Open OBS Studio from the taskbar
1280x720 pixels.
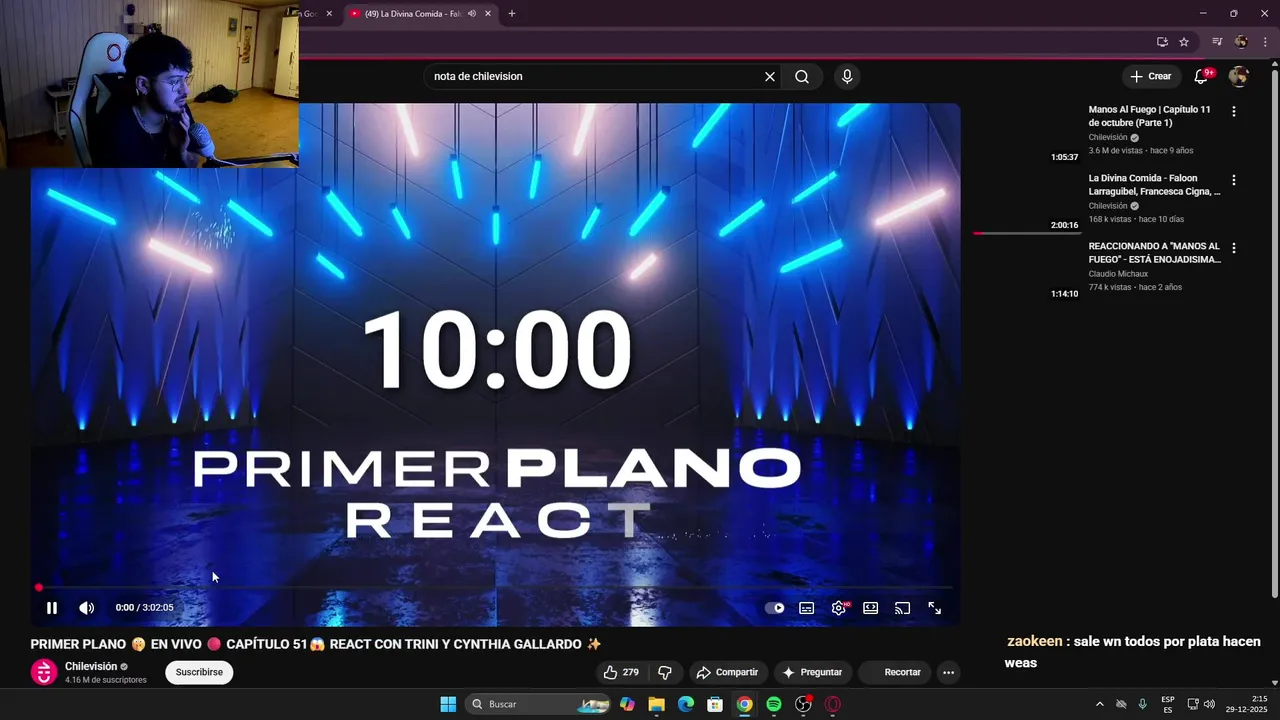click(x=803, y=704)
